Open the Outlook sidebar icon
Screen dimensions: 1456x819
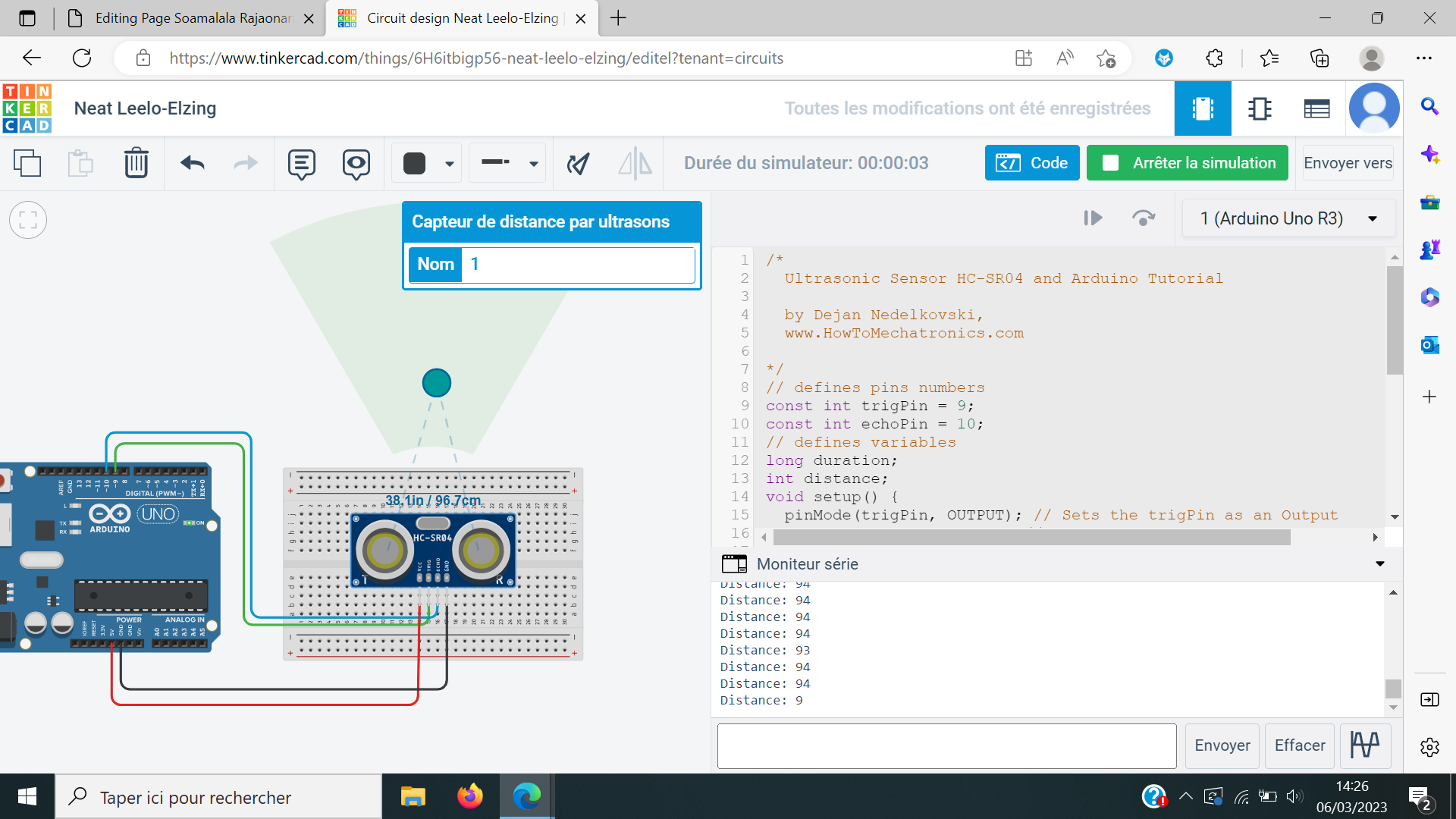(x=1429, y=345)
